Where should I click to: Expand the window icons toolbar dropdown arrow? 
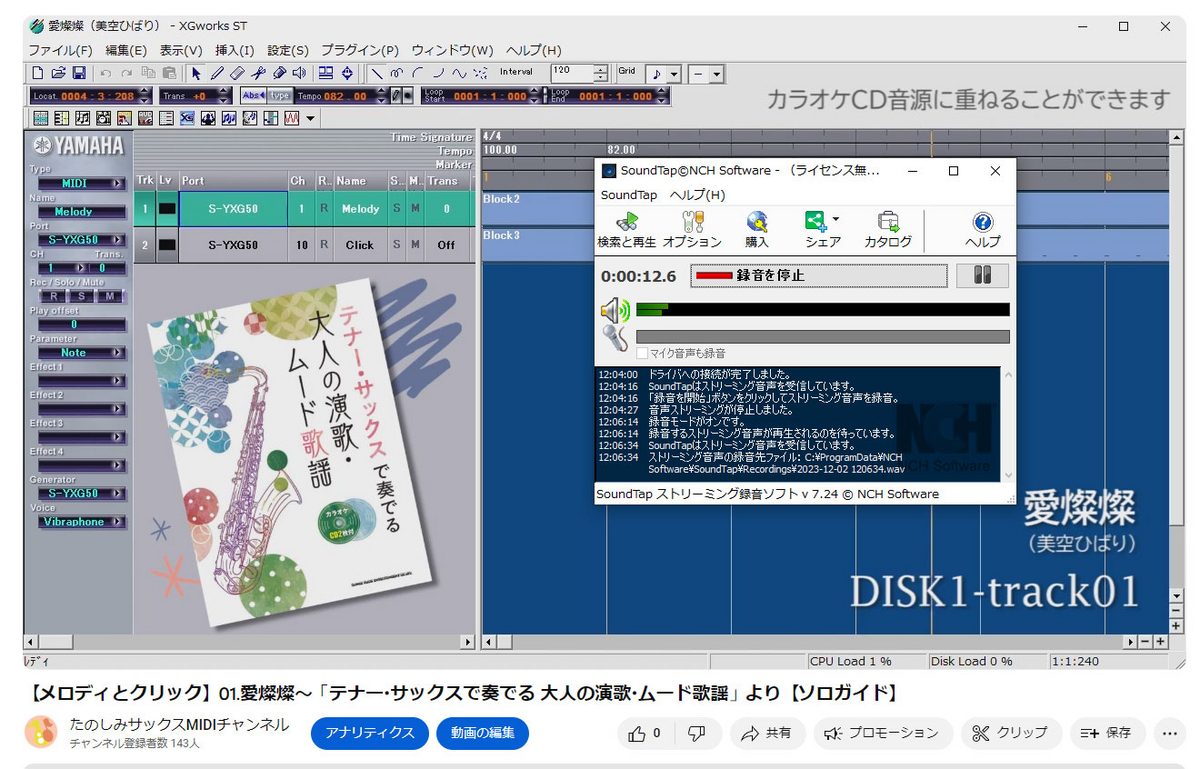(x=310, y=118)
